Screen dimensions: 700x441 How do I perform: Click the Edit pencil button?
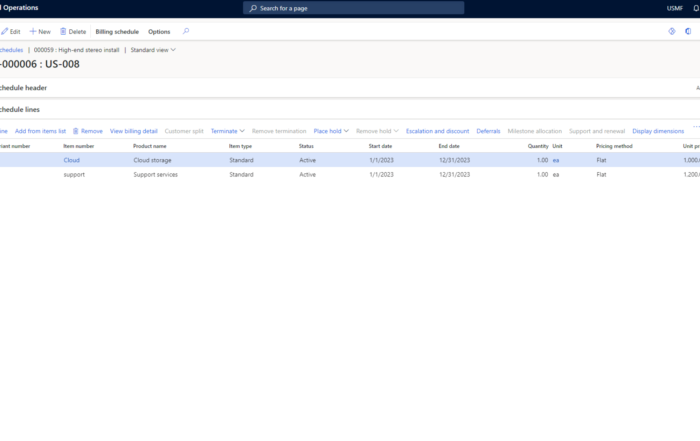[x=11, y=32]
